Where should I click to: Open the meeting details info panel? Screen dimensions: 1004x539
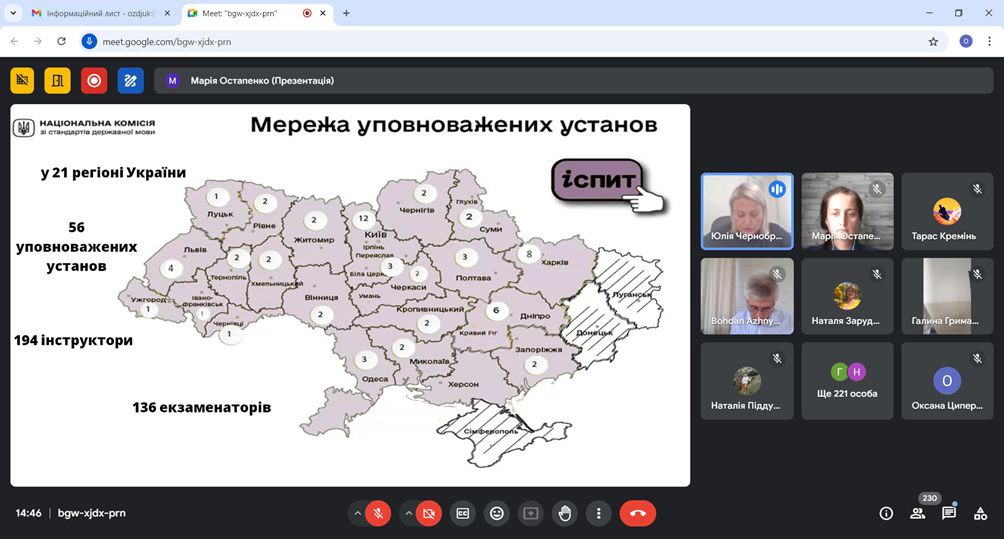(886, 513)
